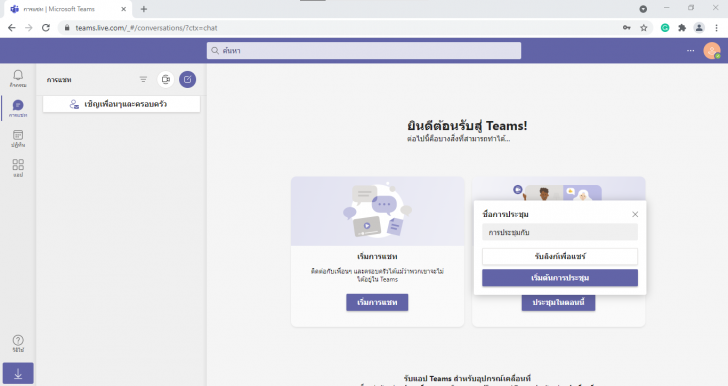
Task: Click the browser back arrow
Action: 12,28
